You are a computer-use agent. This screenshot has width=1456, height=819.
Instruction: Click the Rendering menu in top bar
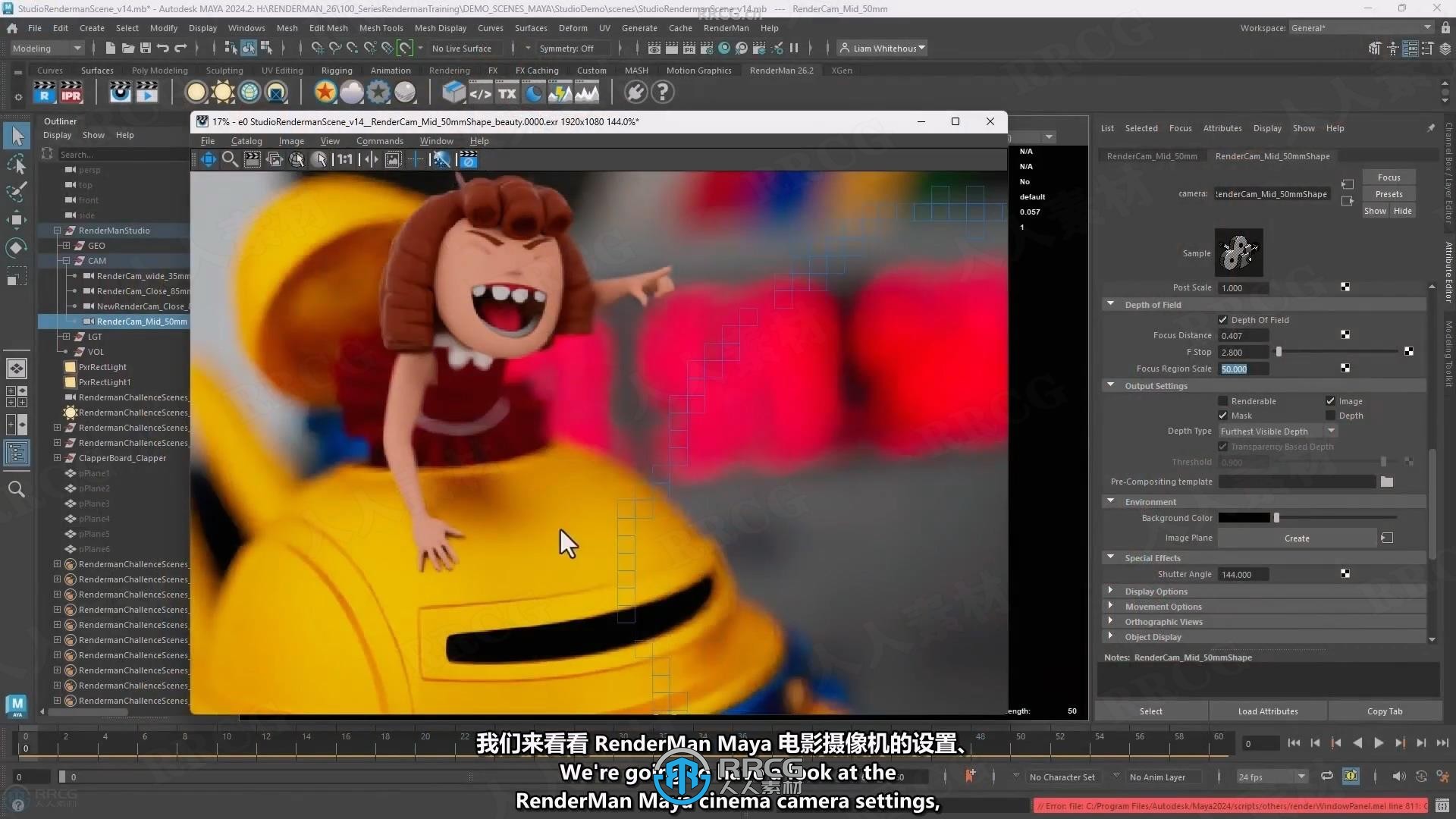click(x=449, y=70)
